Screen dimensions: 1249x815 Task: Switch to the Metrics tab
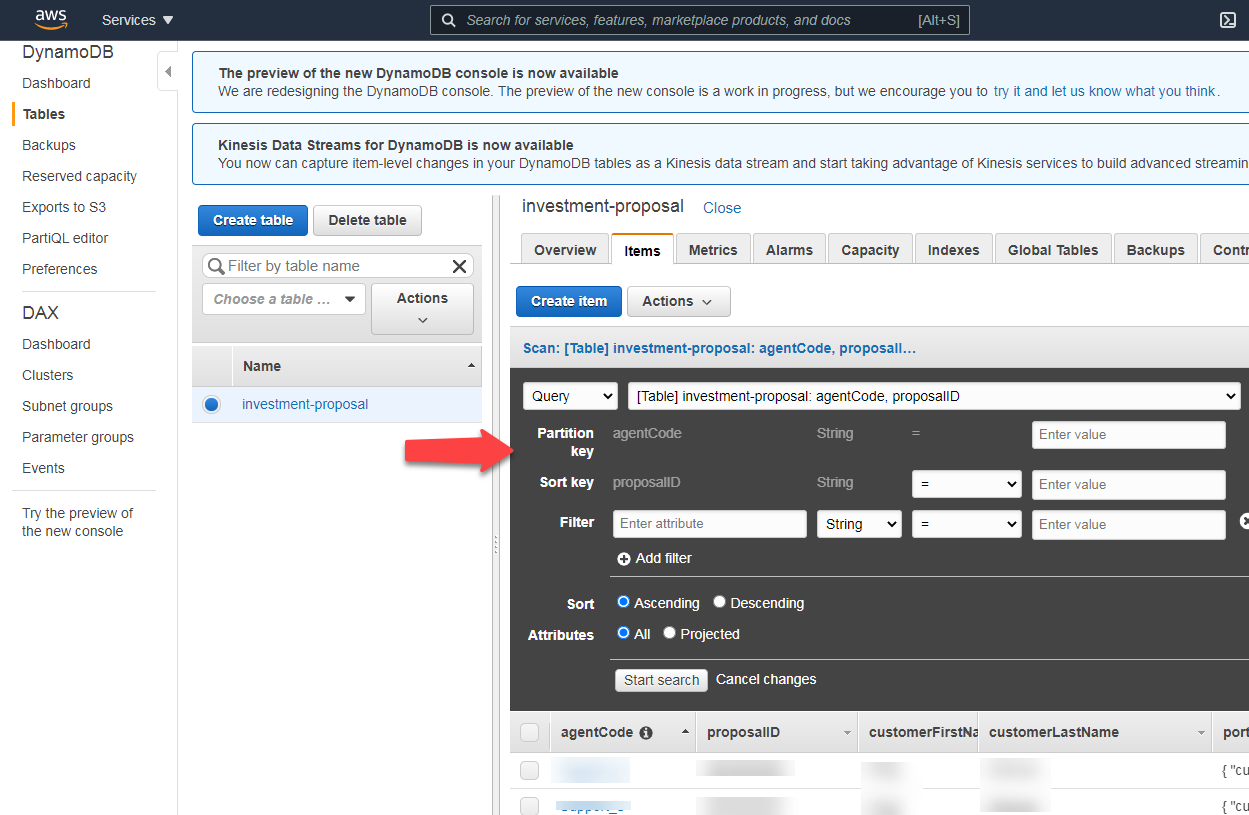[712, 250]
